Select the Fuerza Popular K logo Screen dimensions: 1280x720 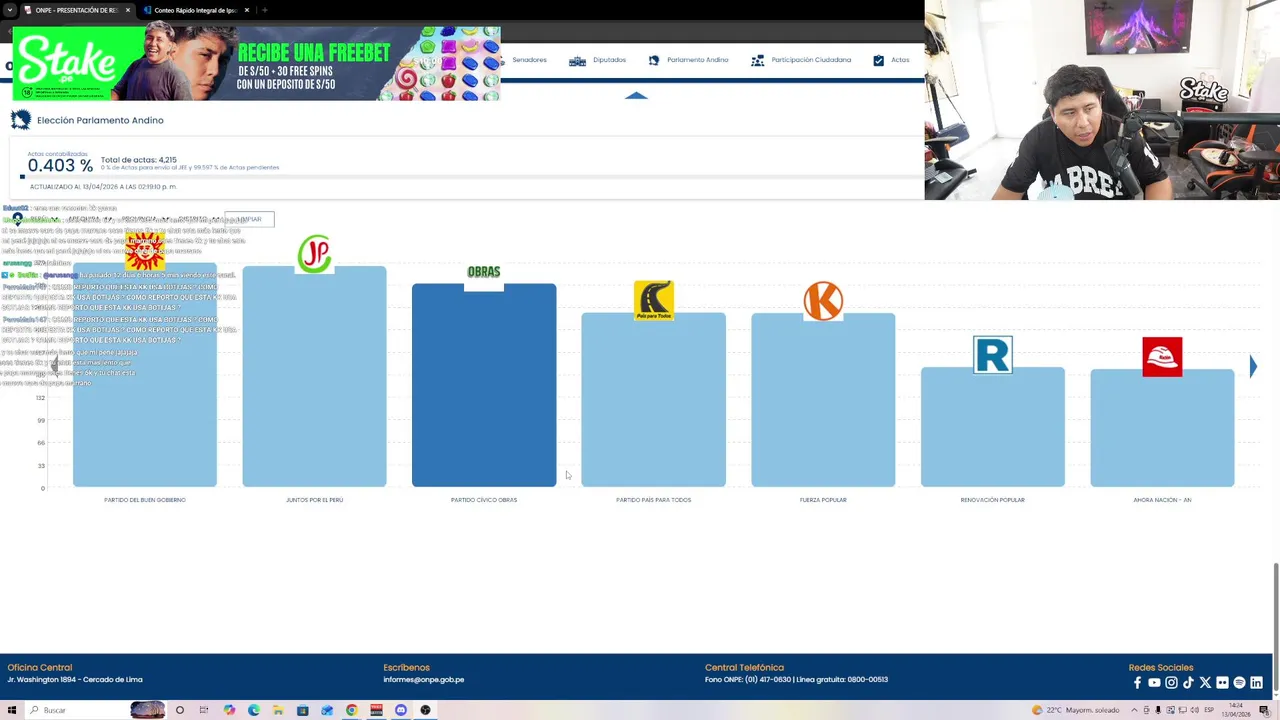[x=823, y=301]
